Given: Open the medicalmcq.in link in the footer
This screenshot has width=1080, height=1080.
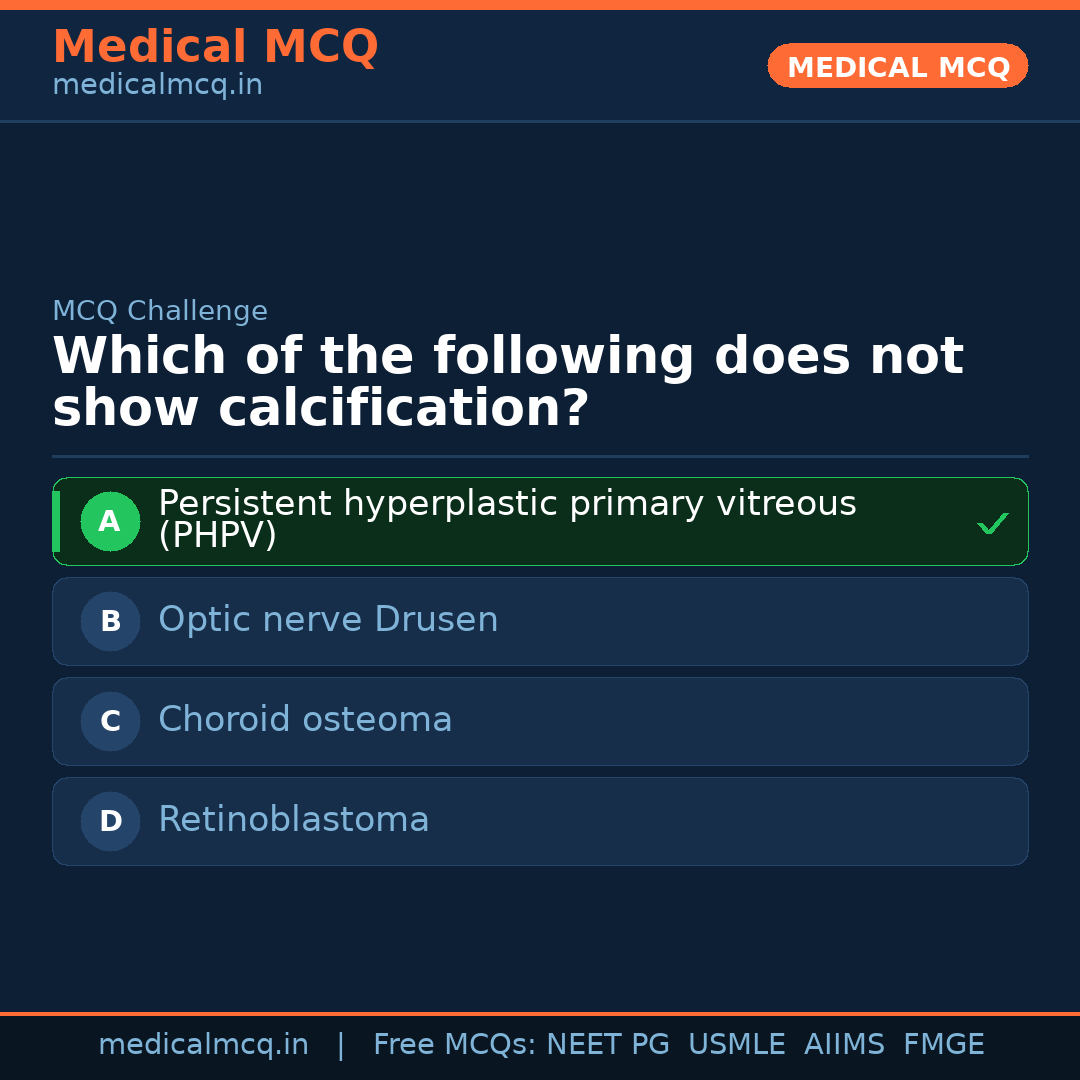Looking at the screenshot, I should 203,1045.
